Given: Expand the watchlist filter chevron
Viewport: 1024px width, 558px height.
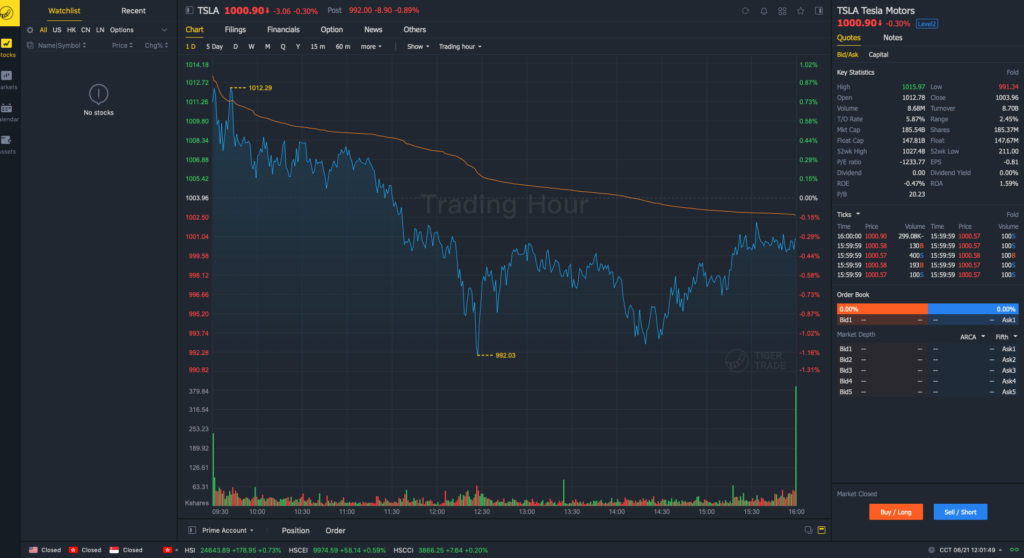Looking at the screenshot, I should [164, 30].
